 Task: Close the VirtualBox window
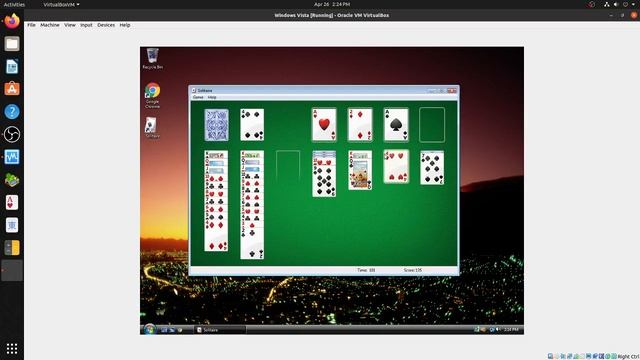[634, 15]
